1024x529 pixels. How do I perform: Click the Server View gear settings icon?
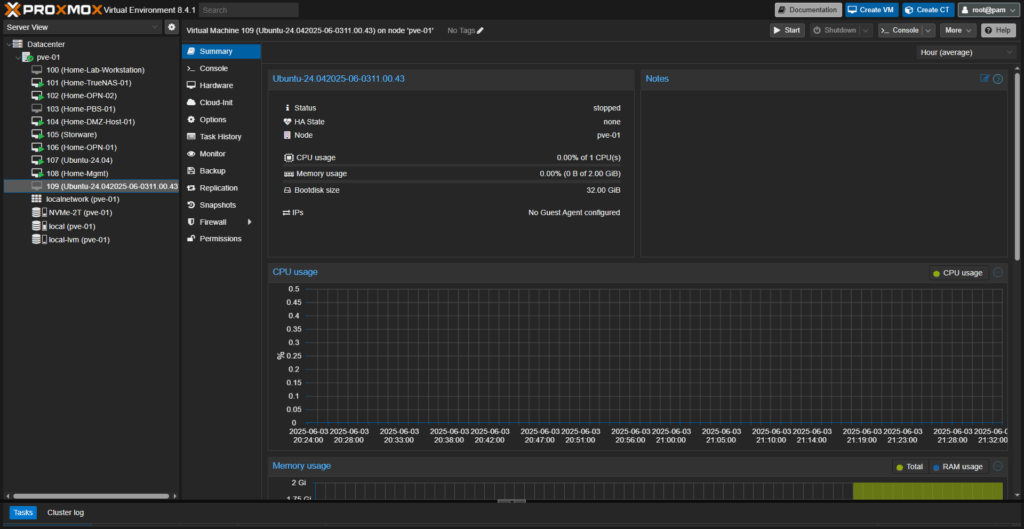[171, 27]
